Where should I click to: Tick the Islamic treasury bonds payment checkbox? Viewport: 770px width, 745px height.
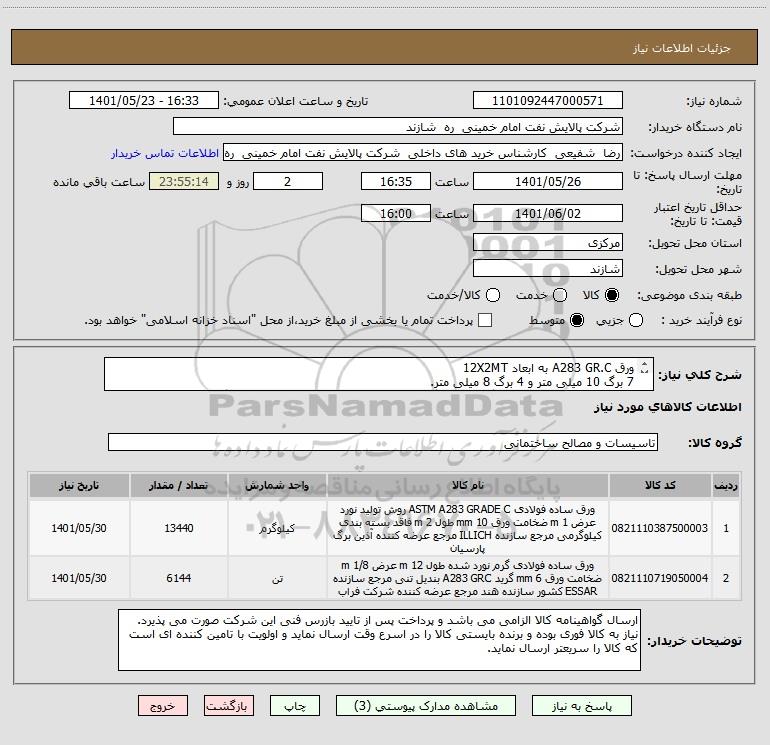(485, 320)
